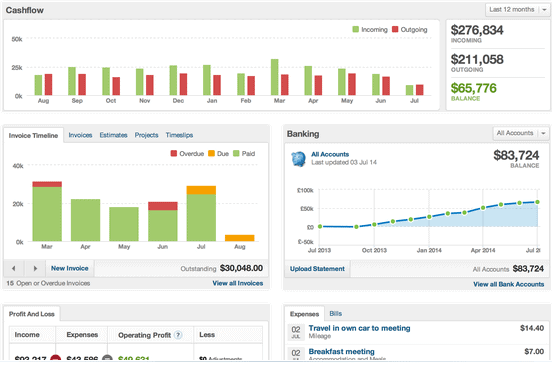Open the Banking All Accounts dropdown
Image resolution: width=552 pixels, height=365 pixels.
[521, 133]
